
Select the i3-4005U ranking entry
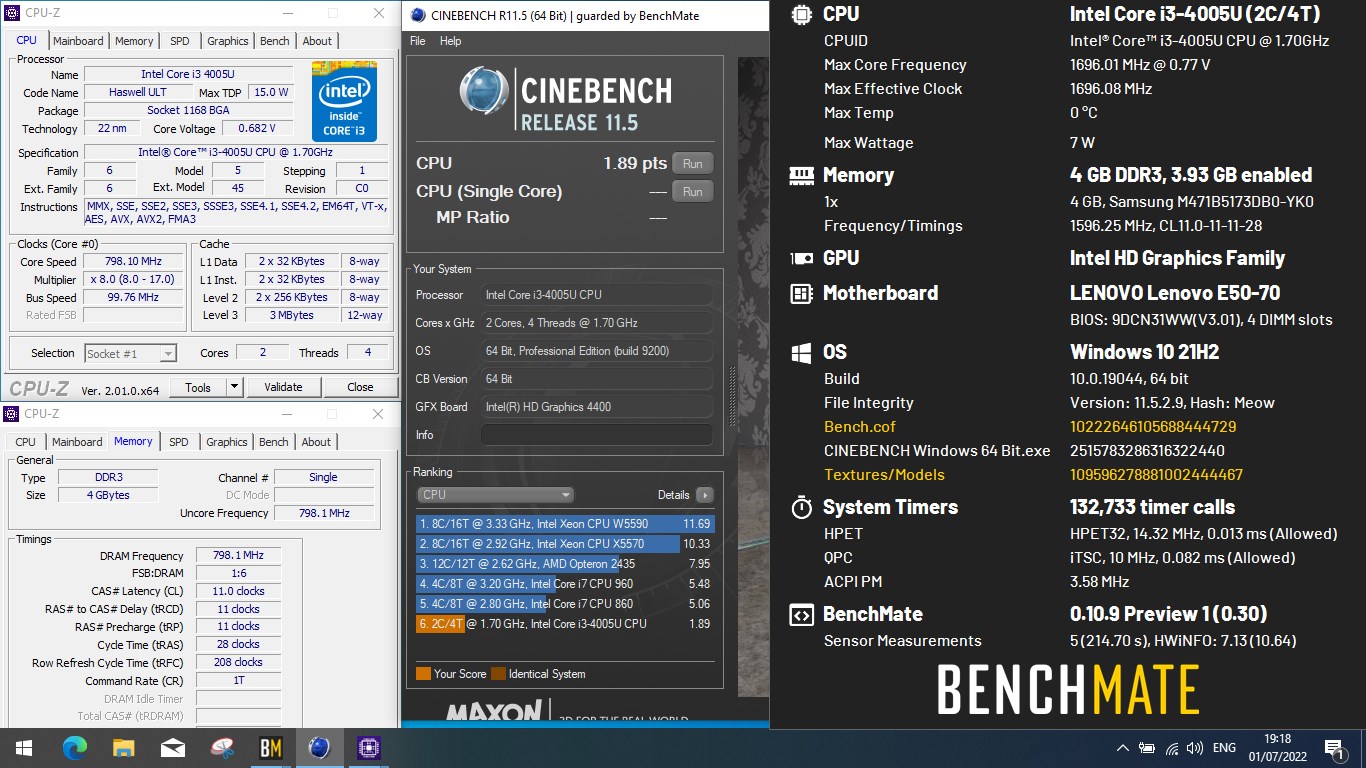(565, 624)
